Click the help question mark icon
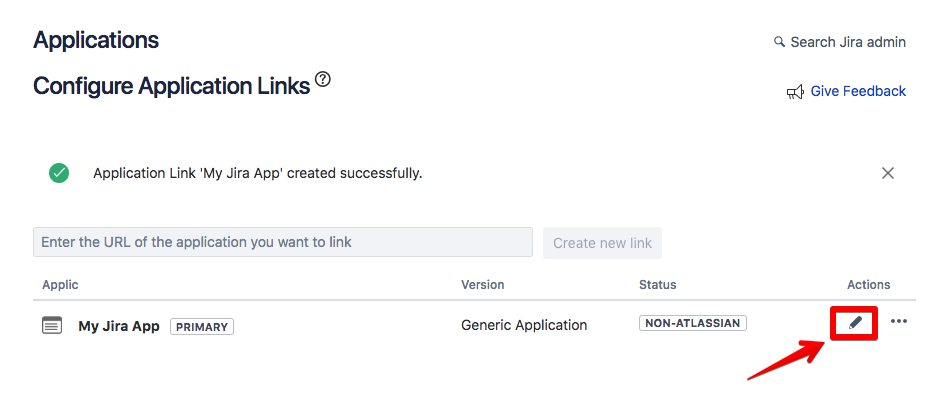This screenshot has height=405, width=943. pos(323,79)
